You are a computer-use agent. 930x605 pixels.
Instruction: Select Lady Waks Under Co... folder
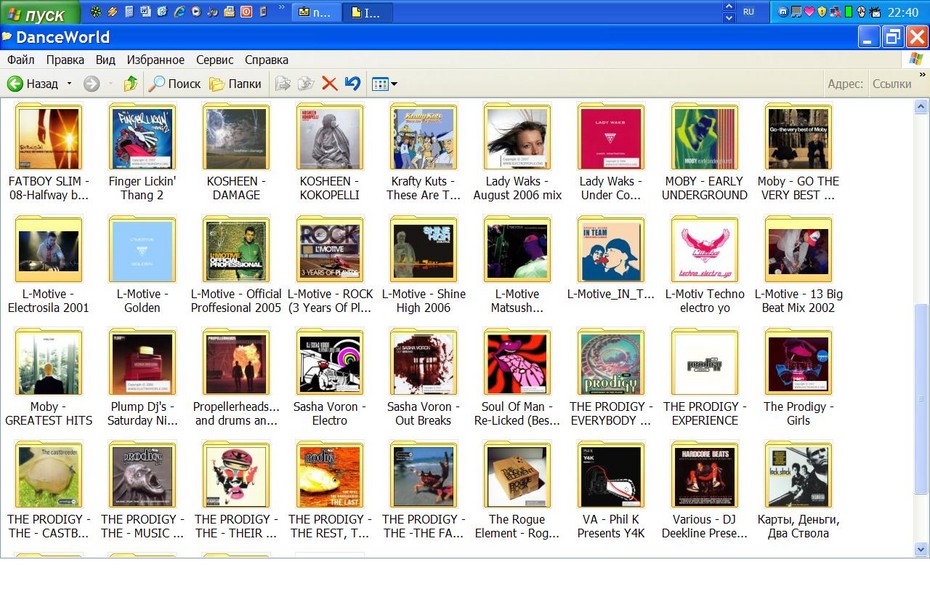coord(610,153)
